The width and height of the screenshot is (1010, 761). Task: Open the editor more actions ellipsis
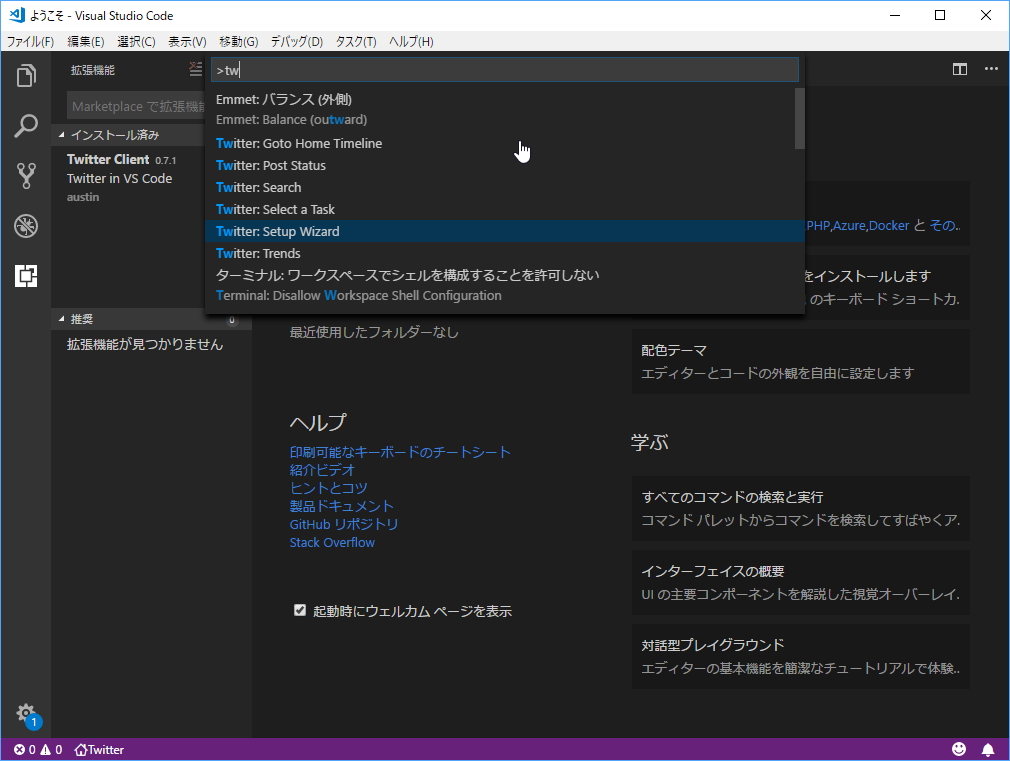[992, 69]
